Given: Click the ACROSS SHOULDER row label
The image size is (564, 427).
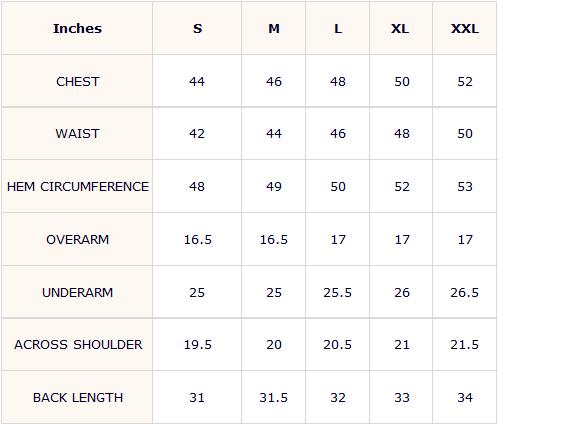Looking at the screenshot, I should (x=78, y=345).
